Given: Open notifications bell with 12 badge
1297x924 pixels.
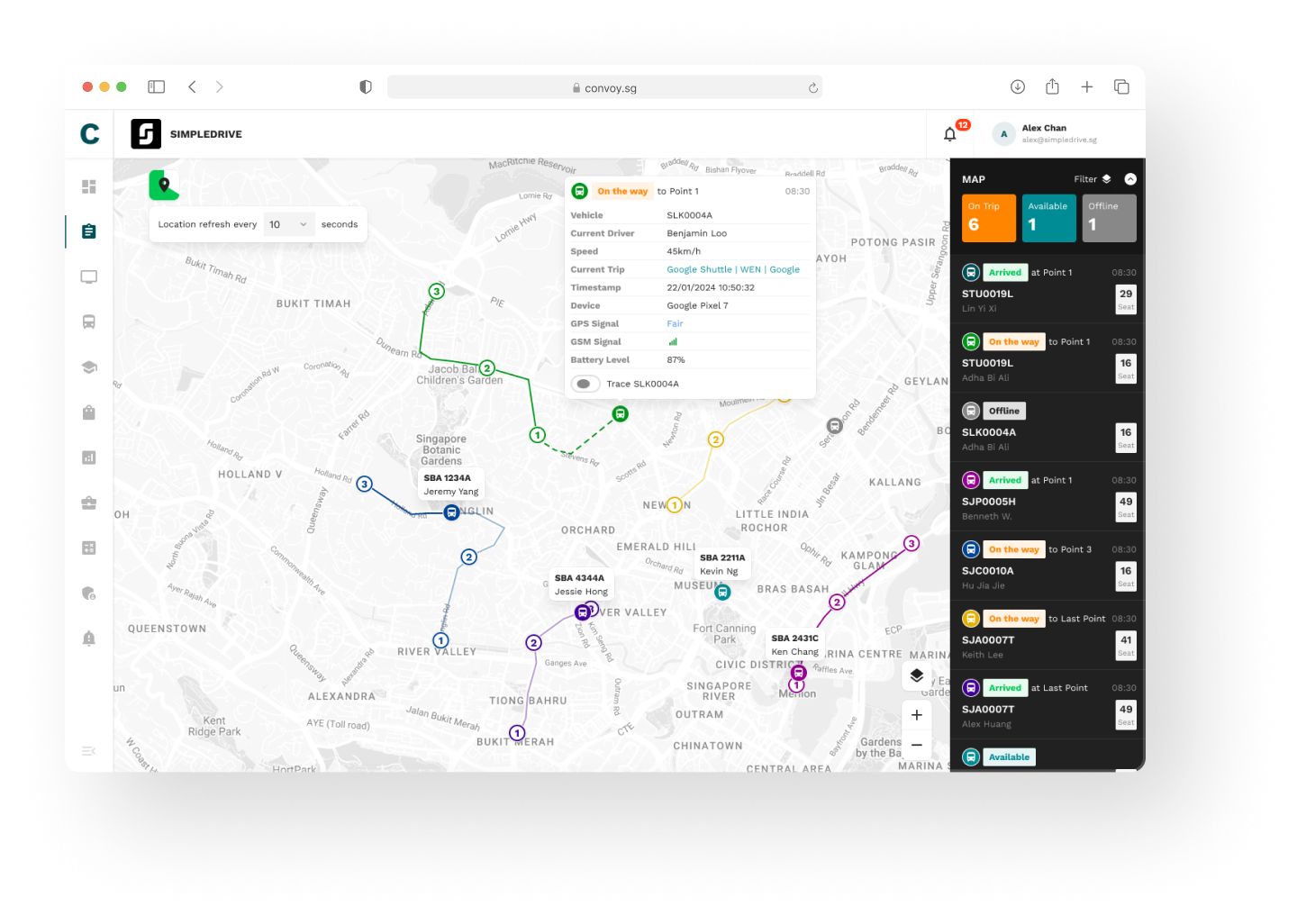Looking at the screenshot, I should click(x=950, y=134).
